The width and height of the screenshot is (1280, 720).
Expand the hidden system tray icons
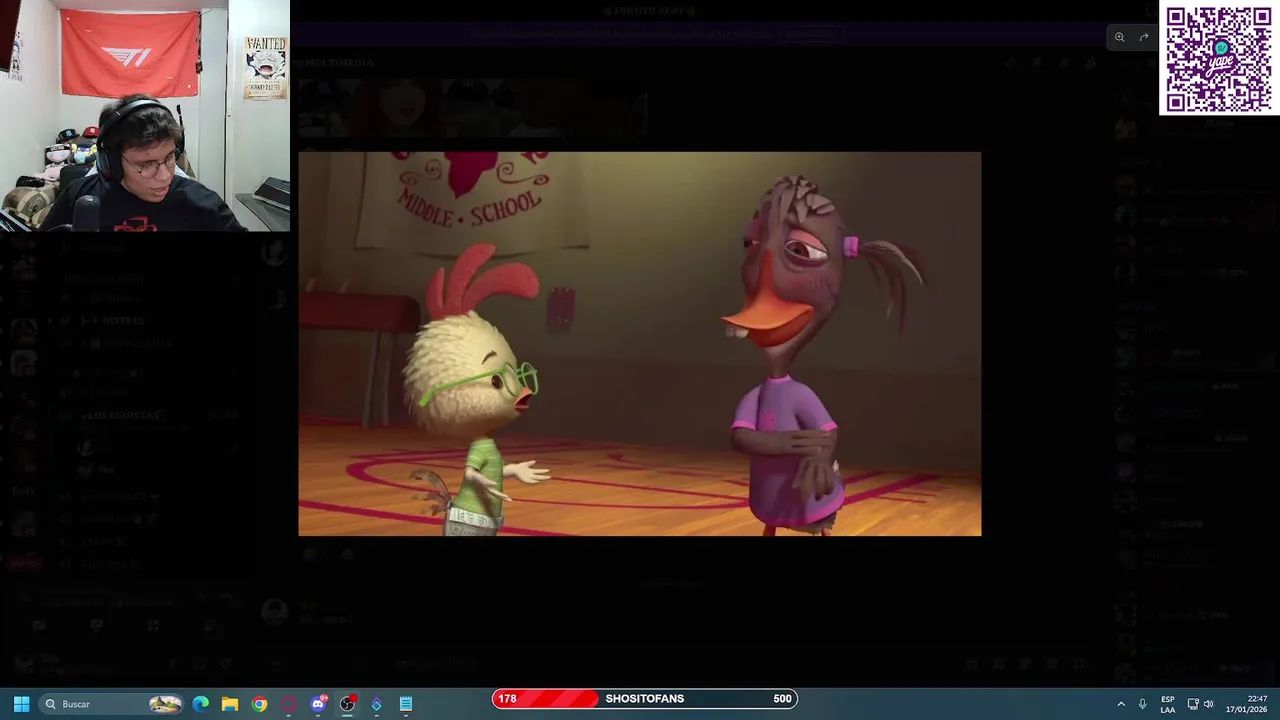point(1121,704)
